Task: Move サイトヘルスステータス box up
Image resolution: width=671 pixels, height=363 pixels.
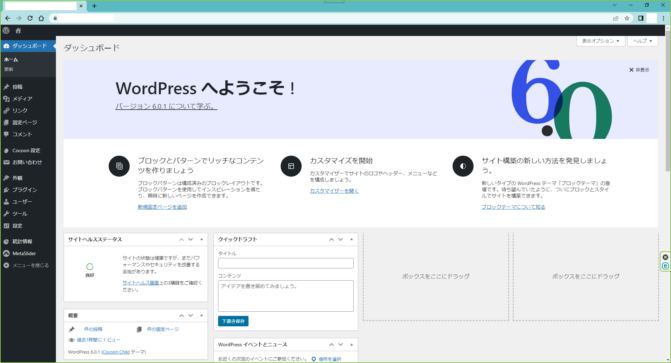Action: click(181, 240)
